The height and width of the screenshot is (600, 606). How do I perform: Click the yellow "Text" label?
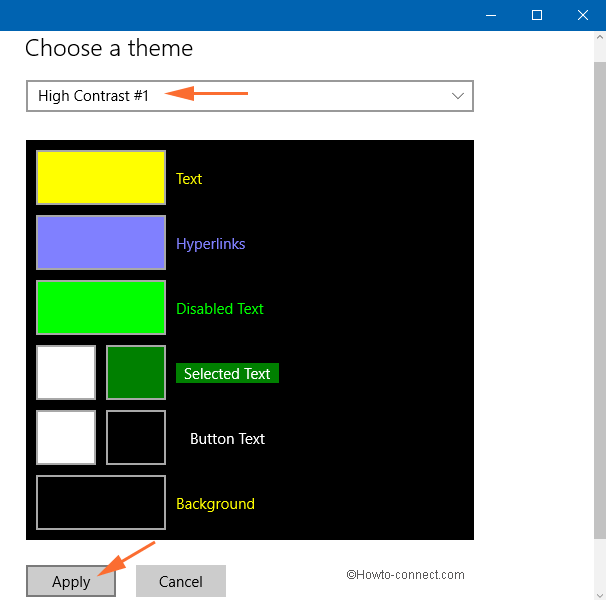pyautogui.click(x=189, y=179)
